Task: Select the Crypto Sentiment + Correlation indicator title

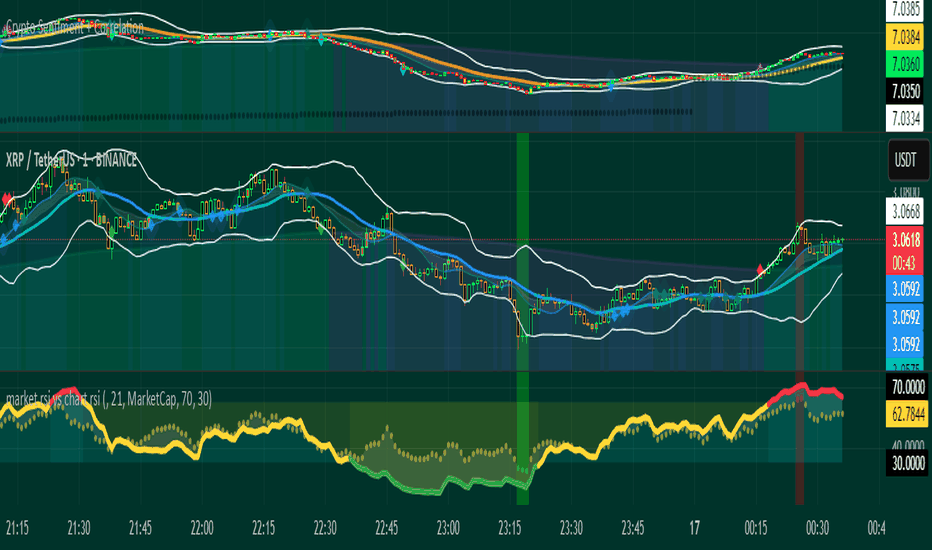Action: pos(75,27)
